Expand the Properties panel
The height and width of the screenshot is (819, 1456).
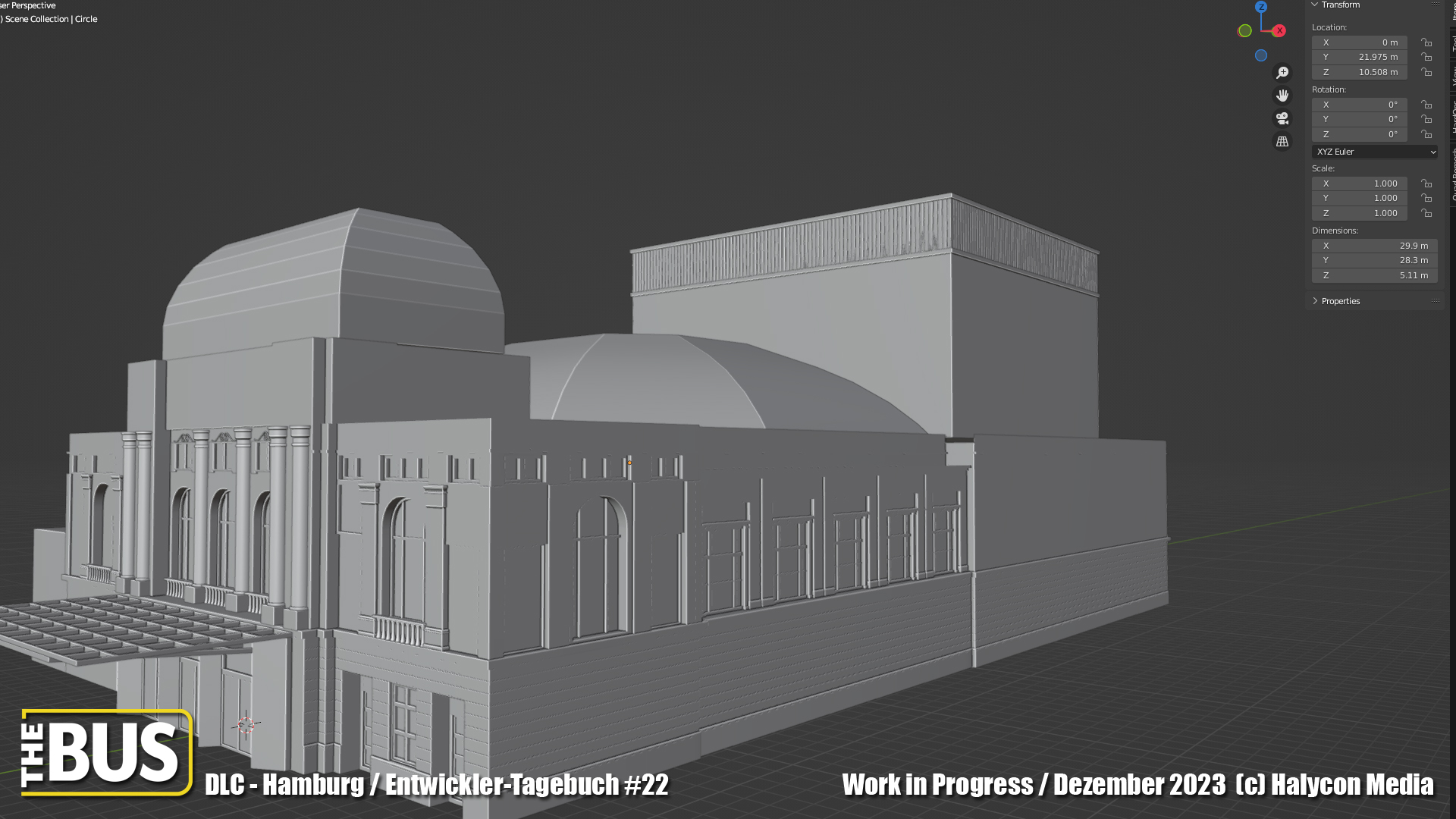pyautogui.click(x=1340, y=301)
